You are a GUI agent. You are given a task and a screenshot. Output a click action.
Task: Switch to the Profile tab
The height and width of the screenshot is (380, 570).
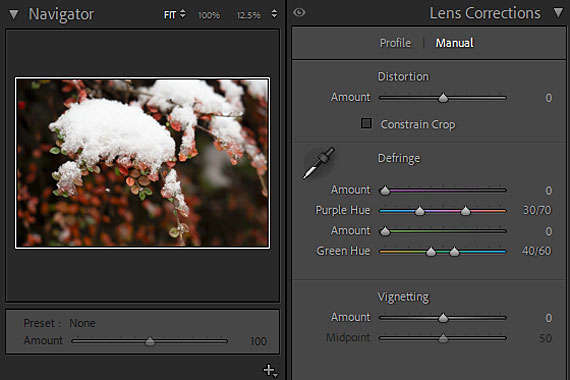tap(395, 43)
